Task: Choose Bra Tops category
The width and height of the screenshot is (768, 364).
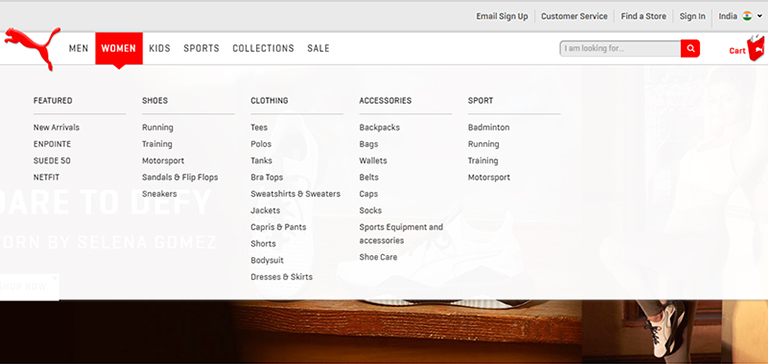Action: [267, 177]
